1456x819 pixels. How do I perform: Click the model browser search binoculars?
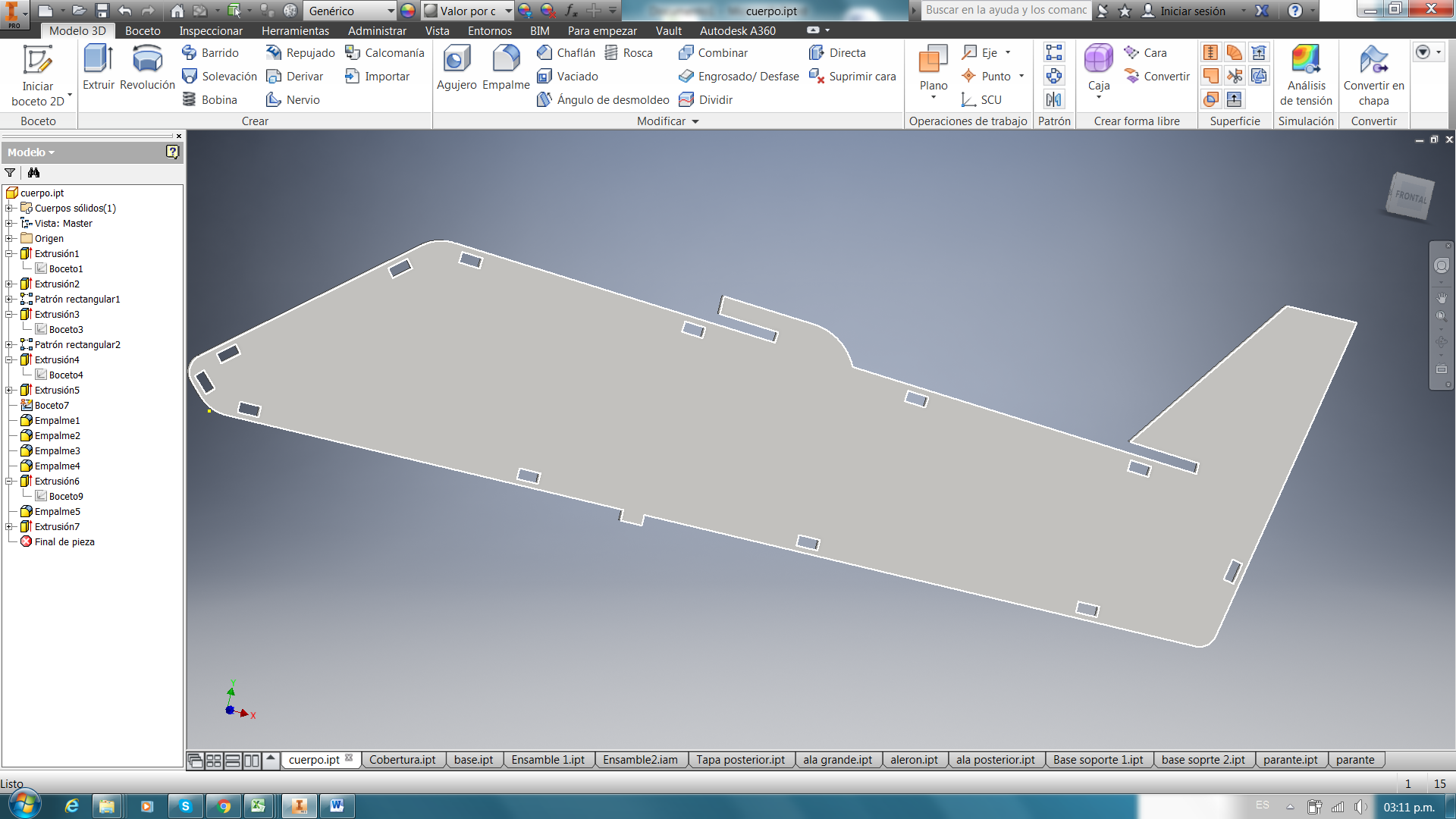[x=33, y=173]
